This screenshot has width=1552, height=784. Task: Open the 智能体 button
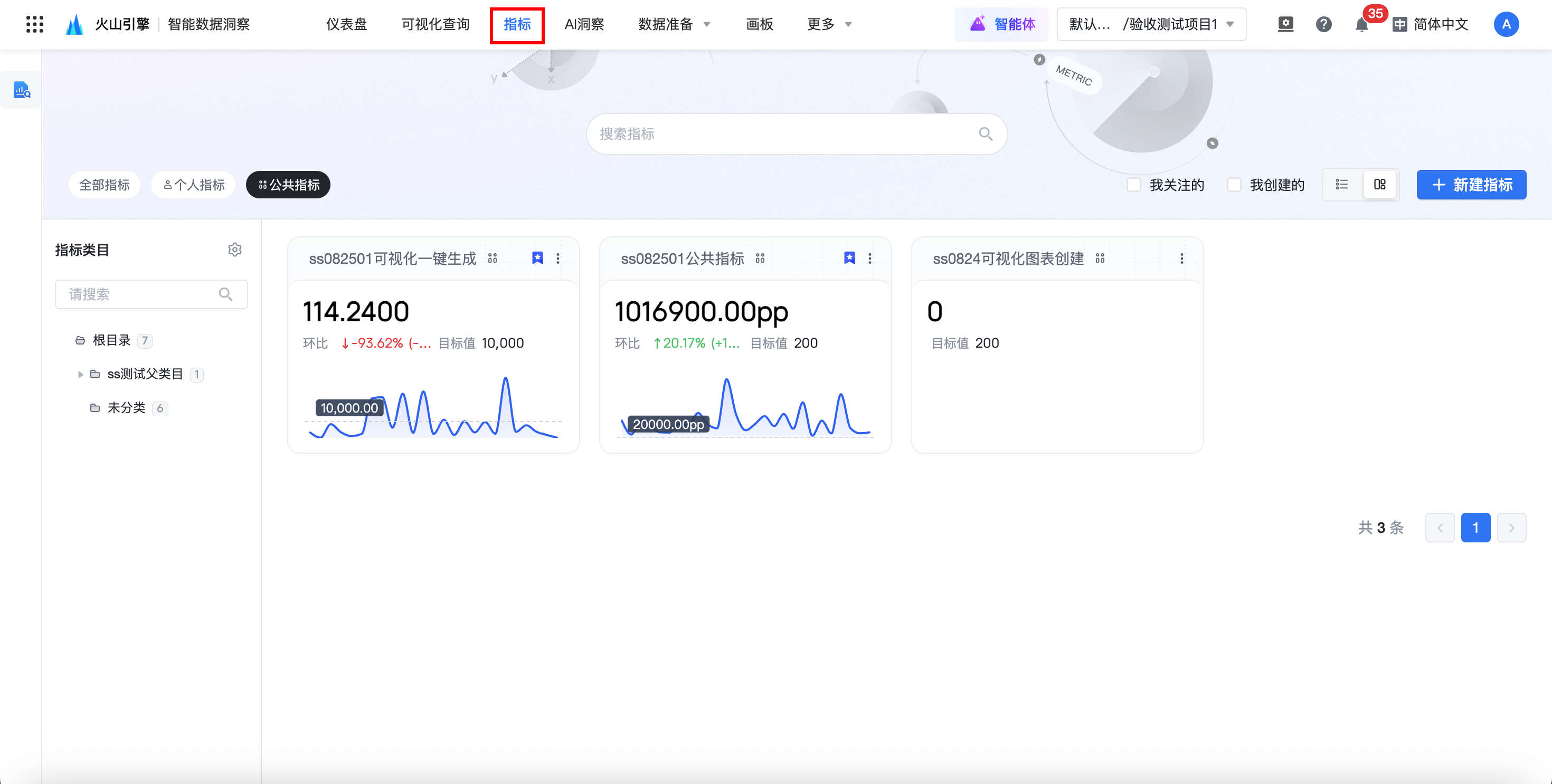click(x=1001, y=25)
